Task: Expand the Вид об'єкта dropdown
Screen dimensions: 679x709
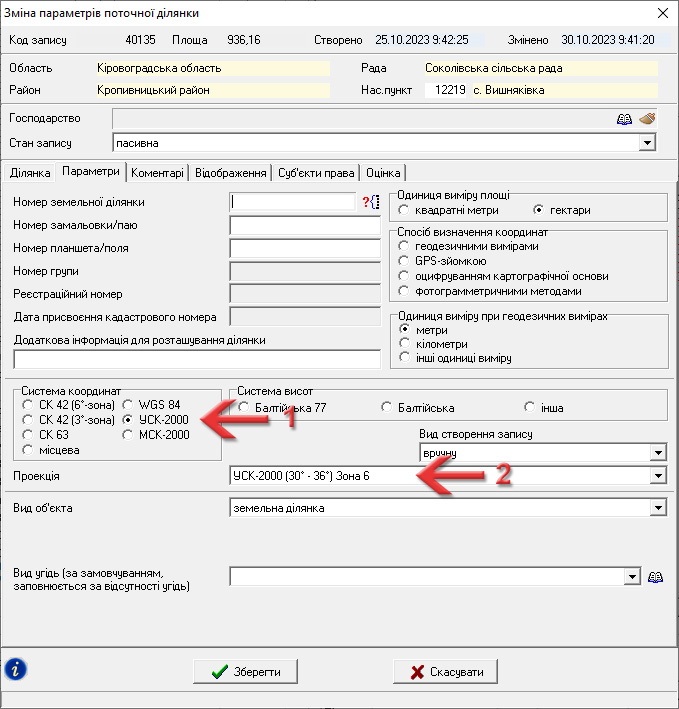Action: [658, 508]
